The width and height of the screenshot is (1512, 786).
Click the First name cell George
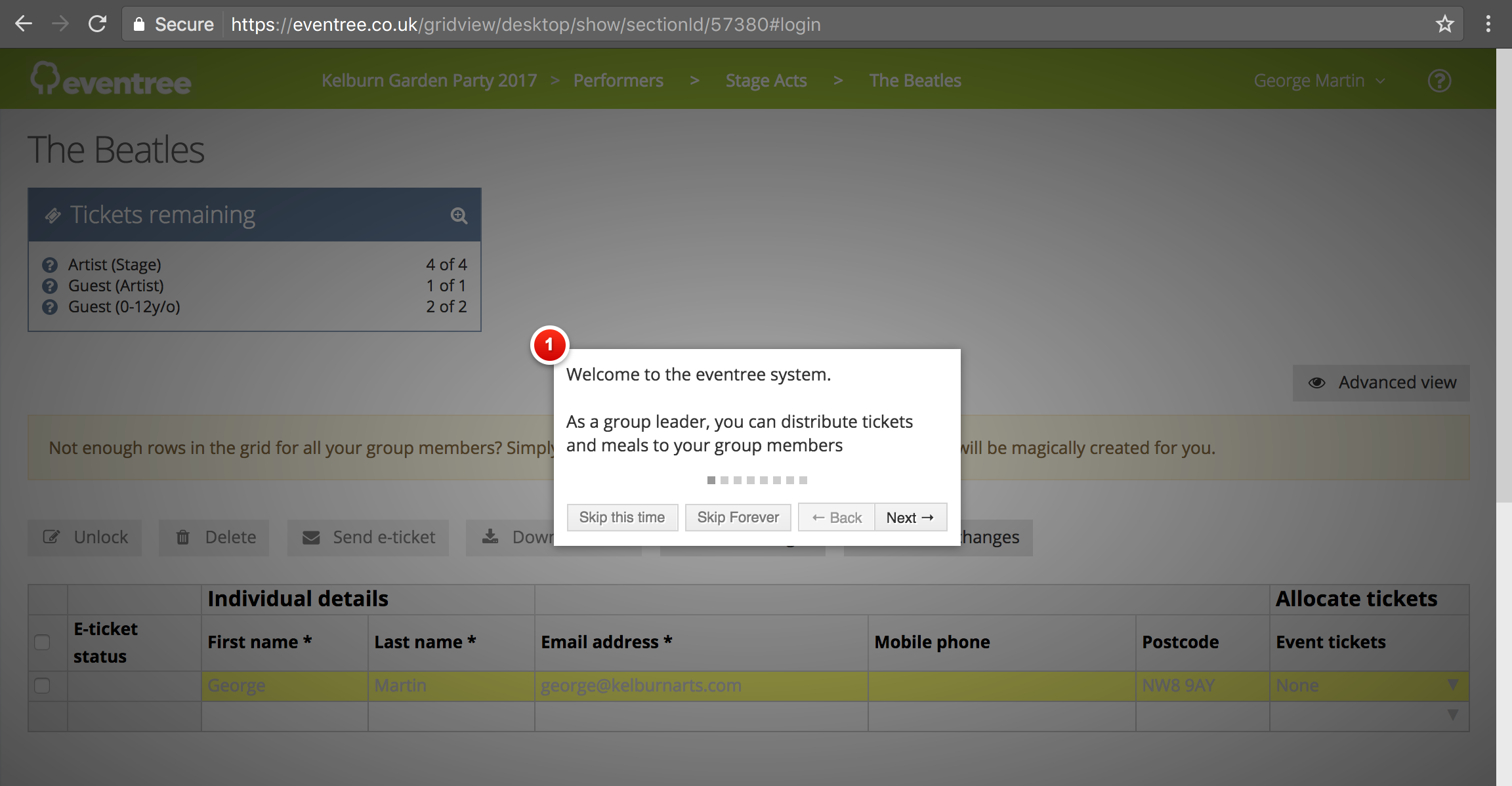(285, 686)
